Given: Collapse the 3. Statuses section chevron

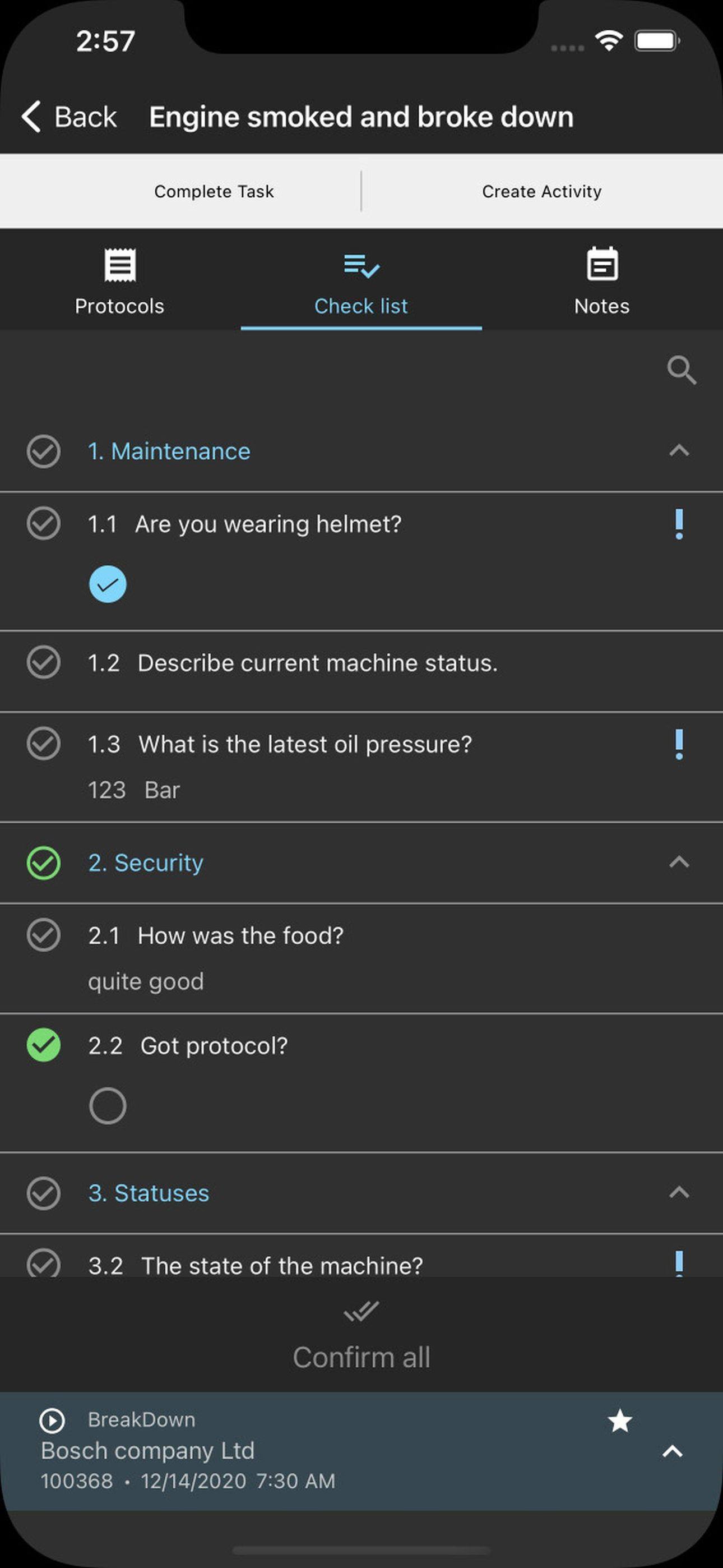Looking at the screenshot, I should tap(679, 1192).
